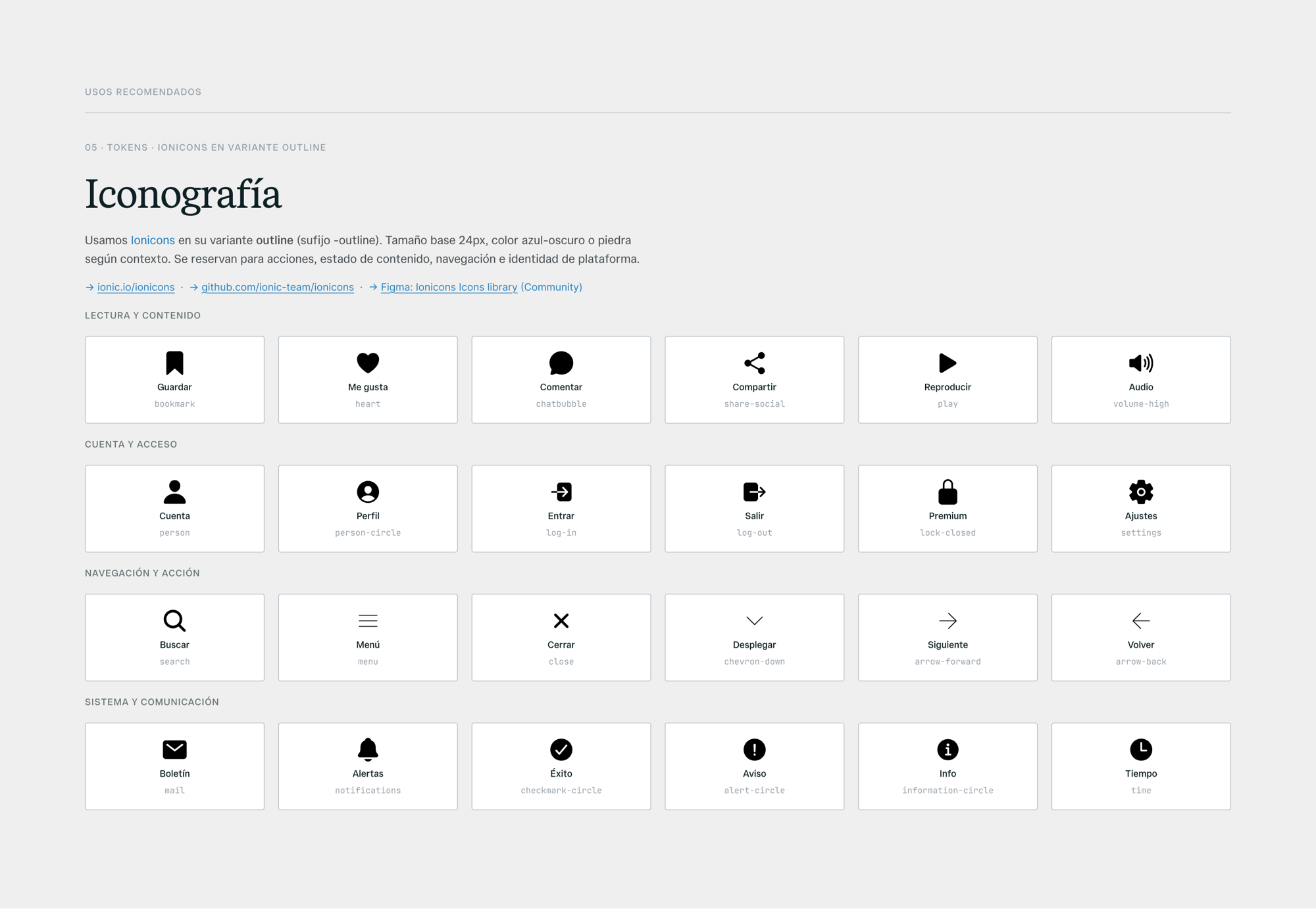Viewport: 1316px width, 909px height.
Task: Click the share-social icon above Compartir
Action: [754, 363]
